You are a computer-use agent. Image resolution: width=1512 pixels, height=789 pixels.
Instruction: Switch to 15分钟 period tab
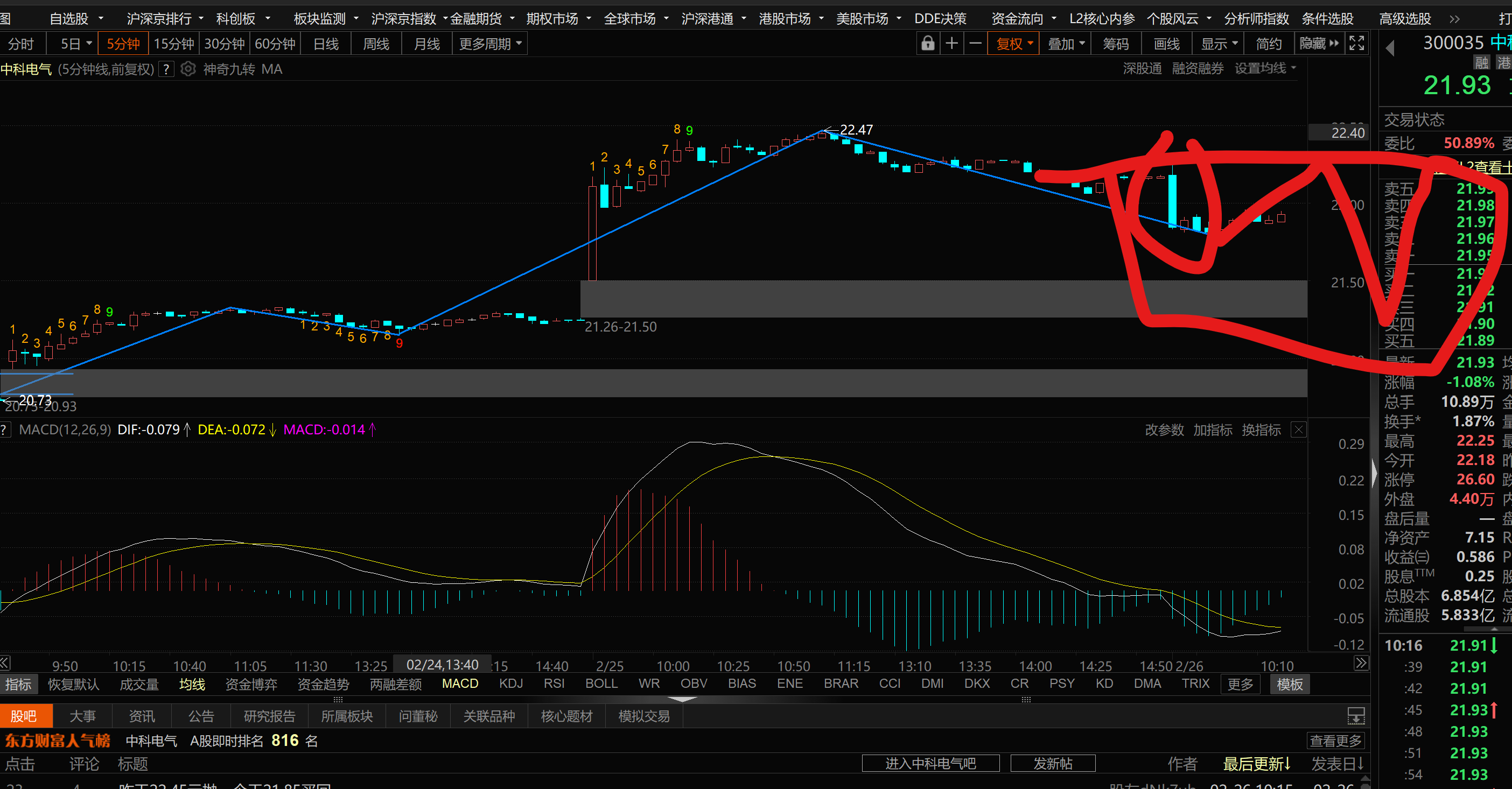coord(174,44)
